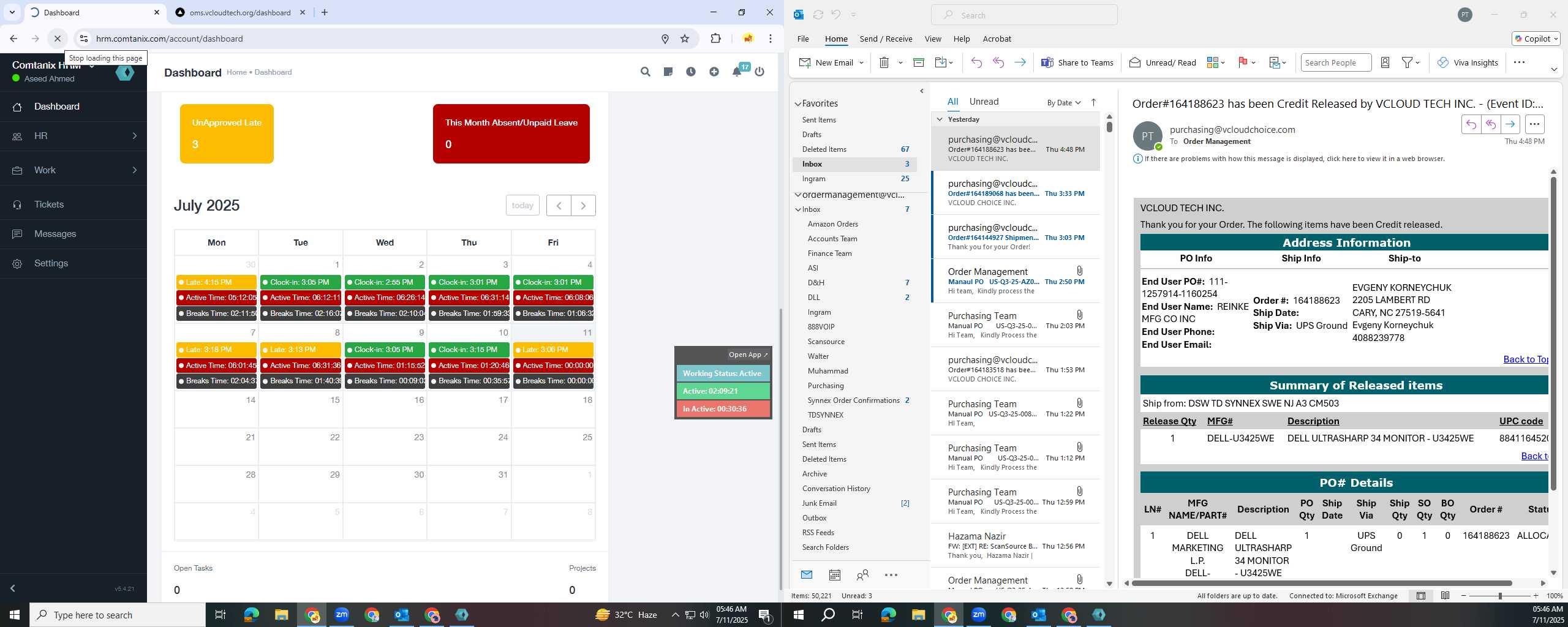The image size is (1568, 627).
Task: Open more actions menu in reading pane
Action: point(1534,124)
